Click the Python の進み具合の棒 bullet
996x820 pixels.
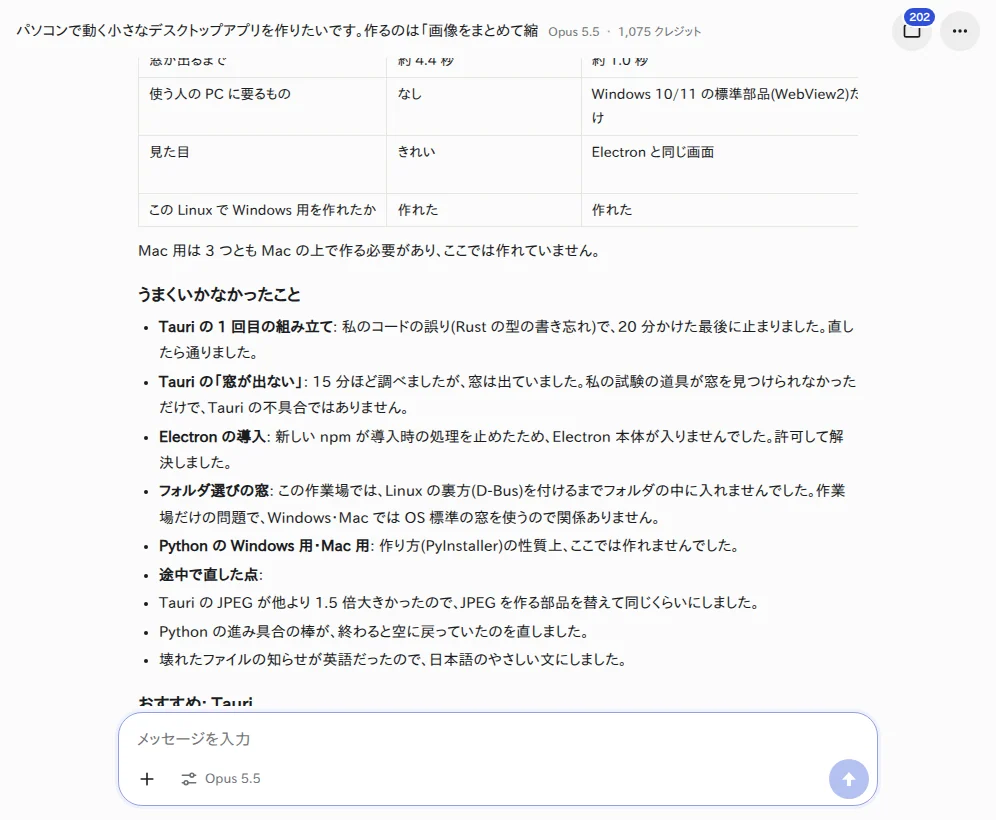click(x=375, y=632)
